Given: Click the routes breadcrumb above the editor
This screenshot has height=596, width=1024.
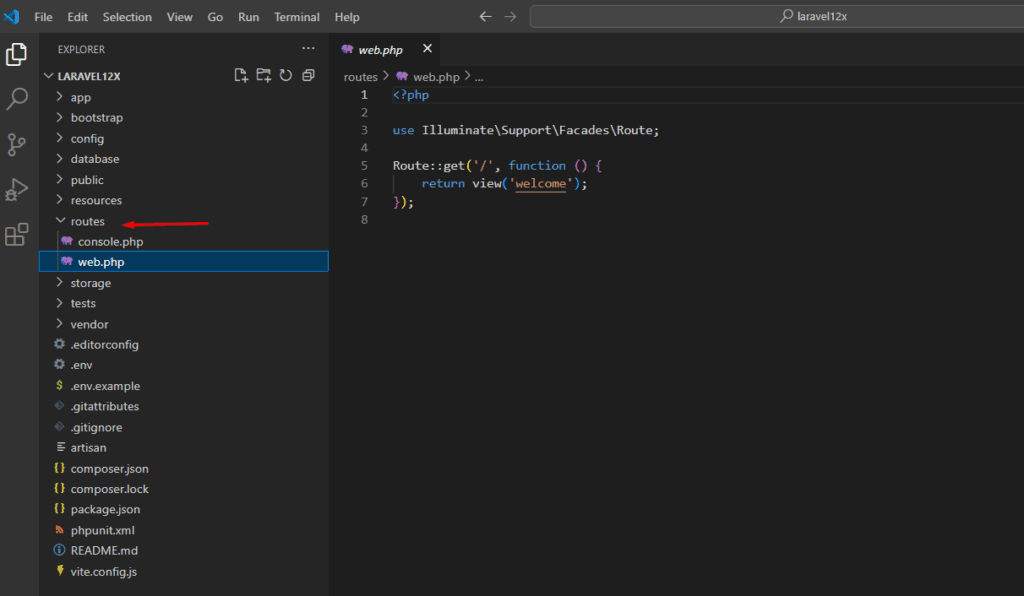Looking at the screenshot, I should click(361, 77).
